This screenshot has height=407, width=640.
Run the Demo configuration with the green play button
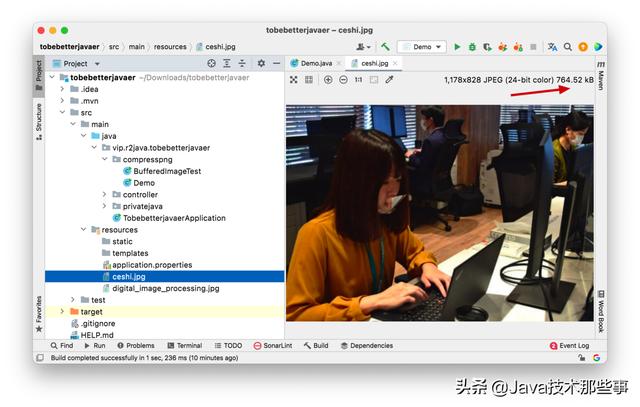(x=457, y=47)
